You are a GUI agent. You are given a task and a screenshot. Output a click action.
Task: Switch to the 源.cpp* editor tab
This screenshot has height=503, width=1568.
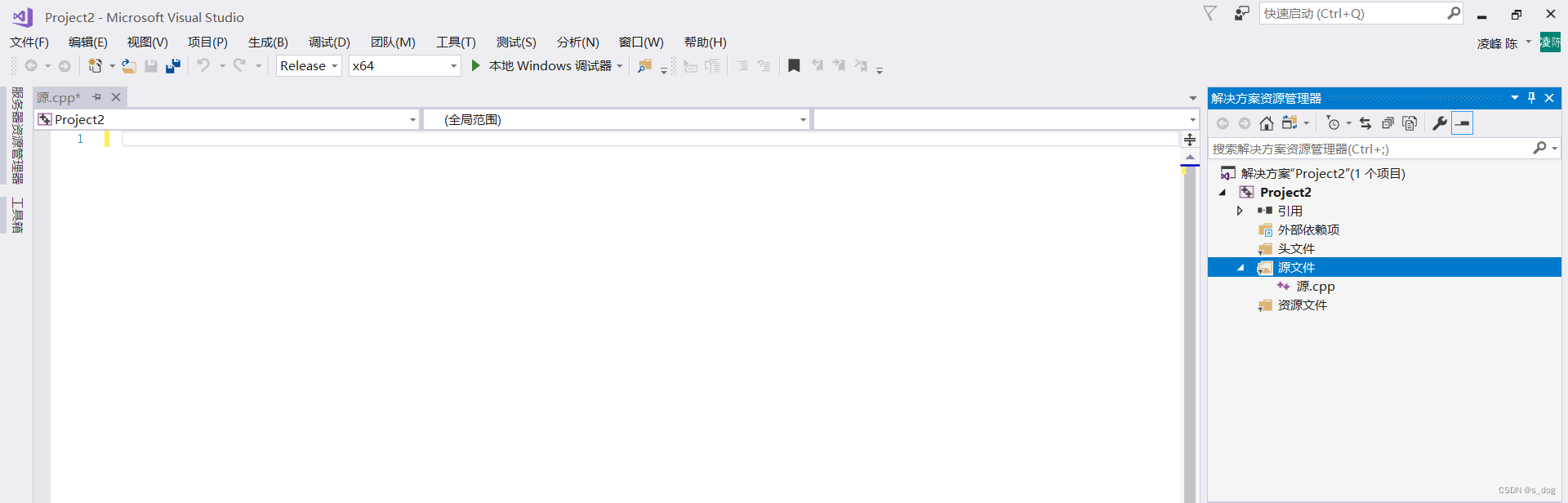point(59,98)
